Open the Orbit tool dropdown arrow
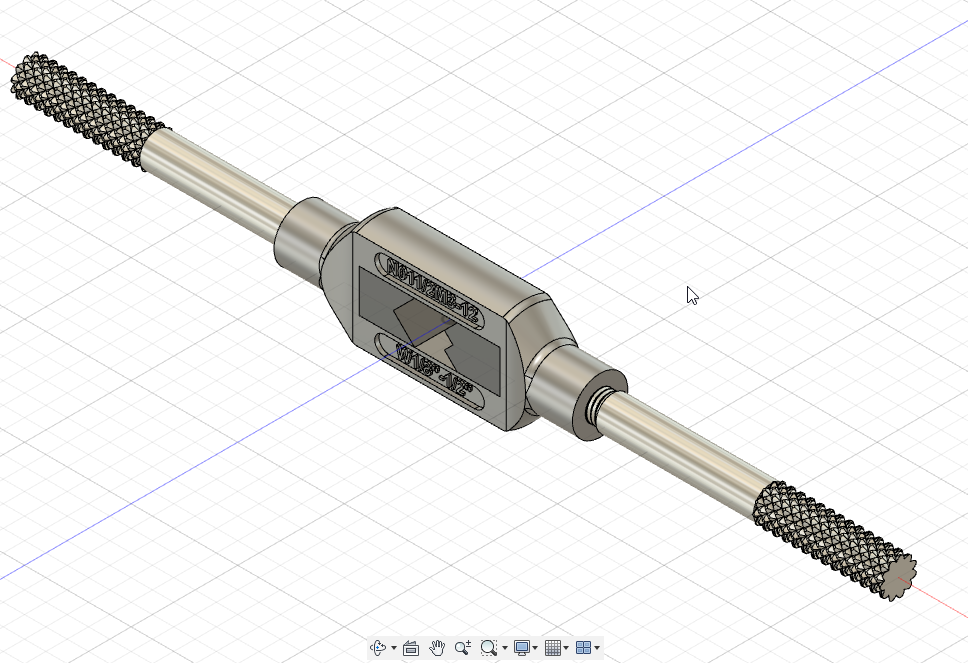 coord(394,648)
